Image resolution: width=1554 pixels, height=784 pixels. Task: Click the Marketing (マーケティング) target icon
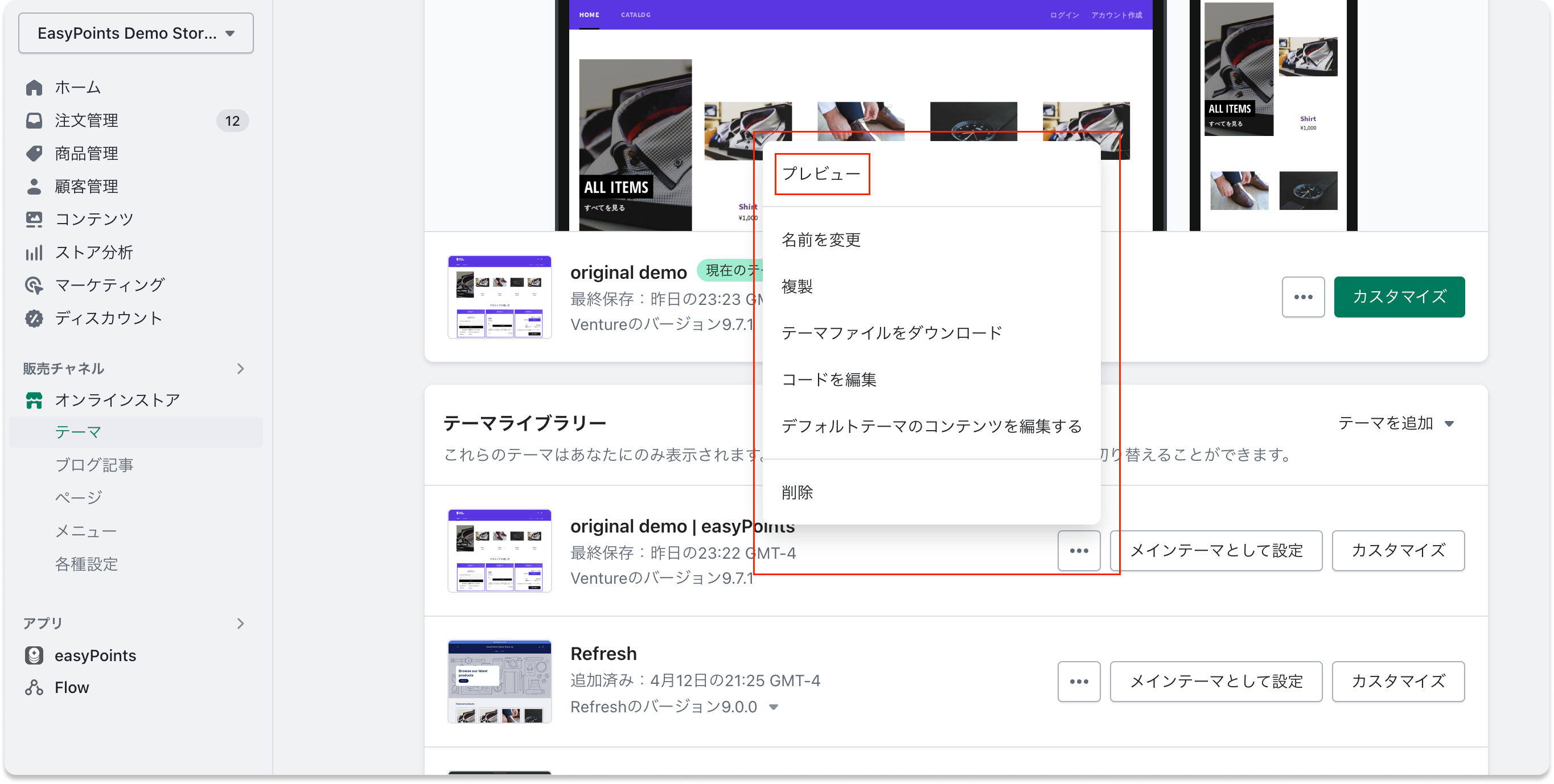(x=34, y=285)
